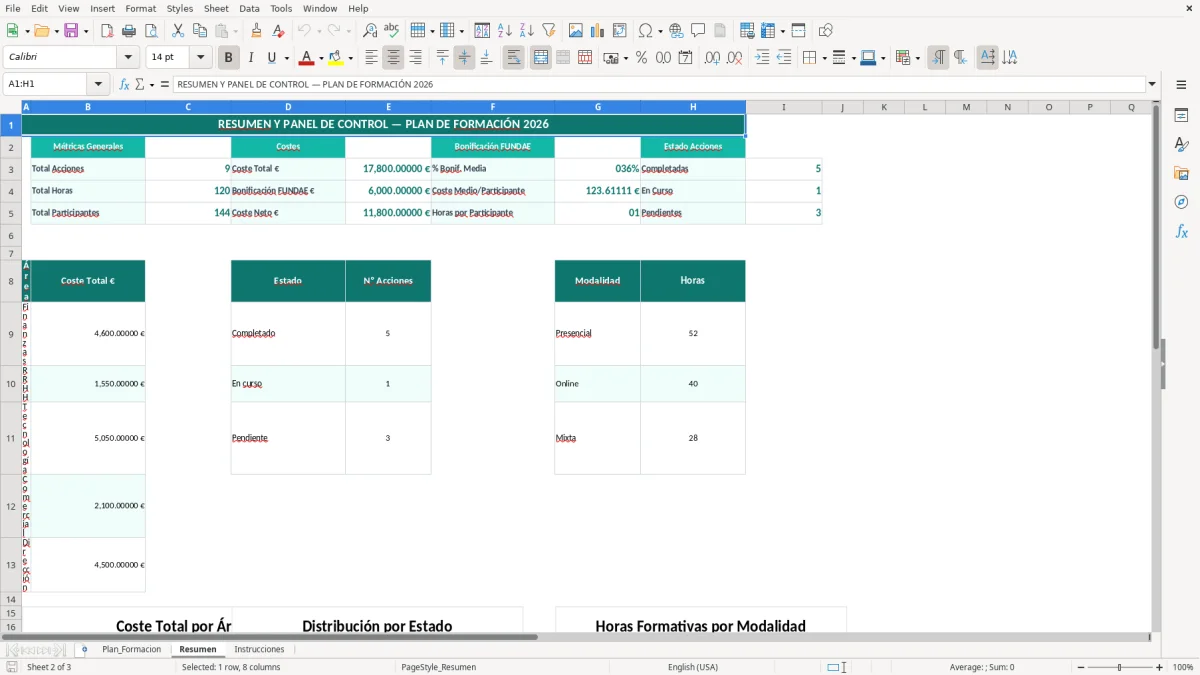This screenshot has height=675, width=1200.
Task: Select the Clone Formatting paintbrush
Action: click(x=256, y=31)
